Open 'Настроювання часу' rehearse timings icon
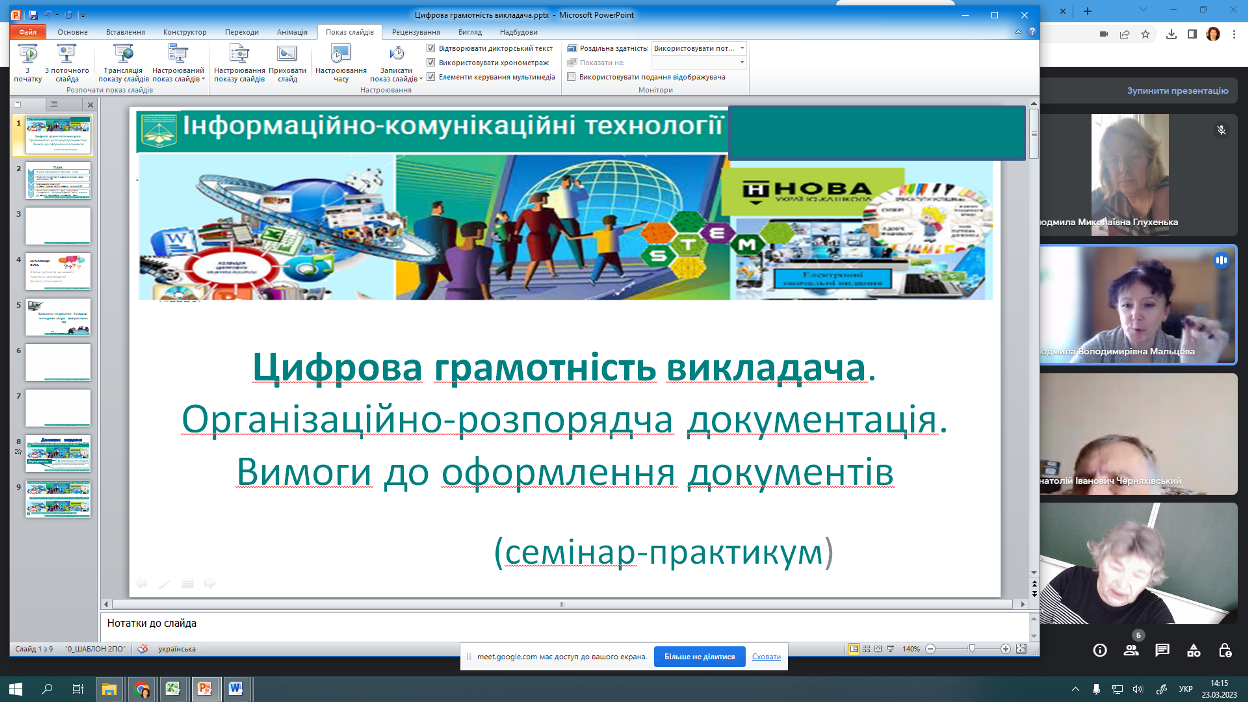The width and height of the screenshot is (1248, 702). pyautogui.click(x=341, y=60)
